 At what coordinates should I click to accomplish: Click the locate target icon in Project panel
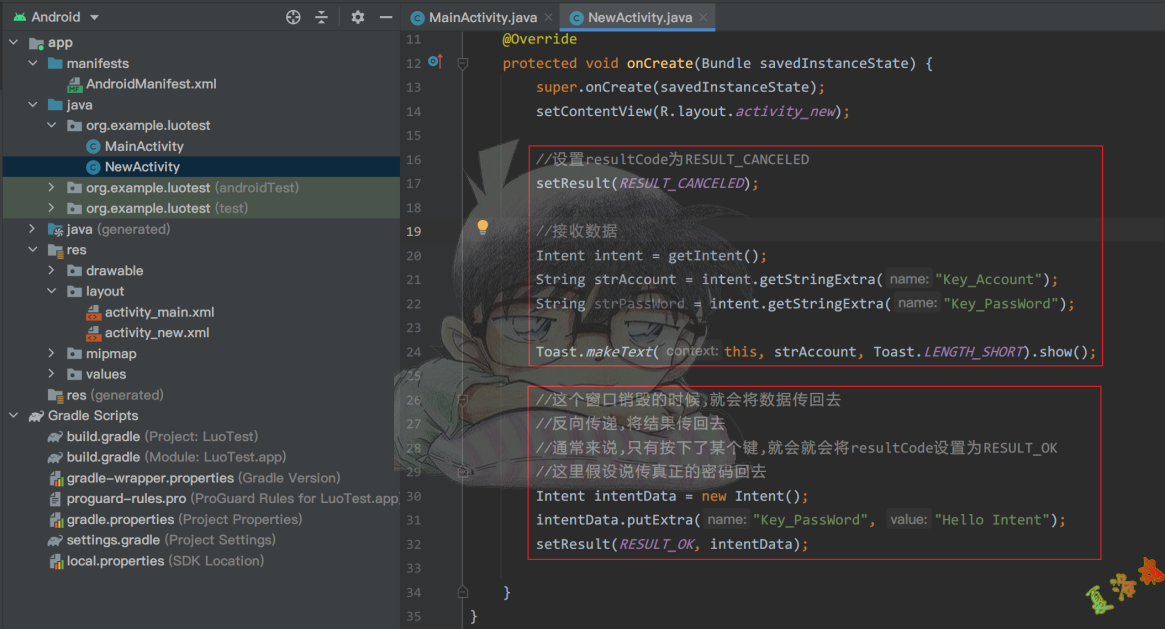[x=293, y=17]
